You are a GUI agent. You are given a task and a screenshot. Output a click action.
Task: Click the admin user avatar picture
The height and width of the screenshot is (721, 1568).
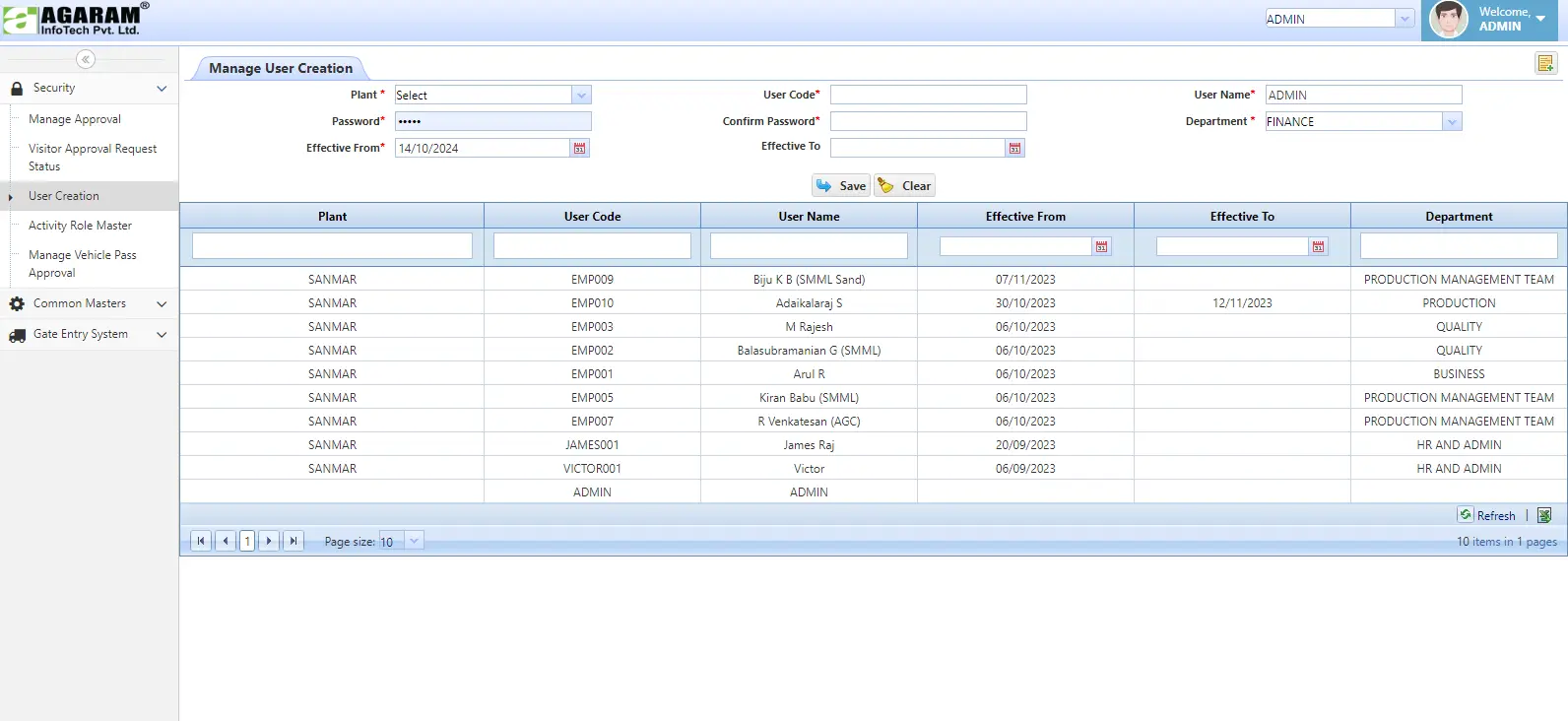[x=1448, y=20]
